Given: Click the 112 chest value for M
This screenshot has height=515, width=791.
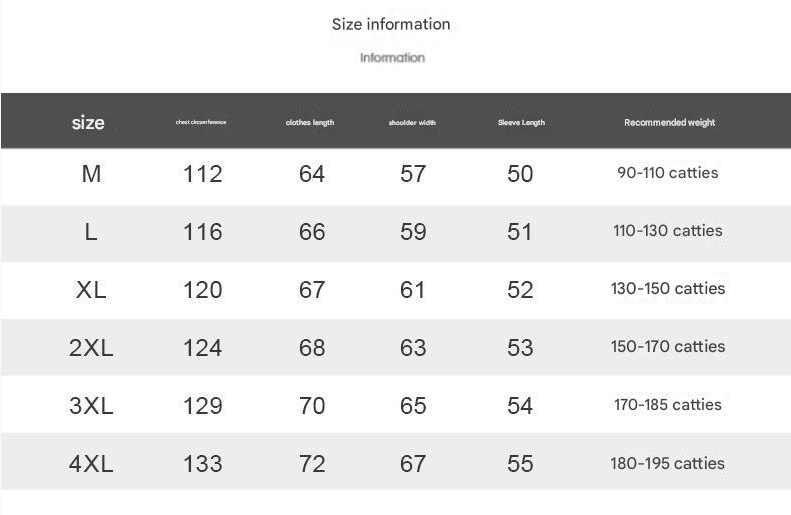Looking at the screenshot, I should [203, 174].
